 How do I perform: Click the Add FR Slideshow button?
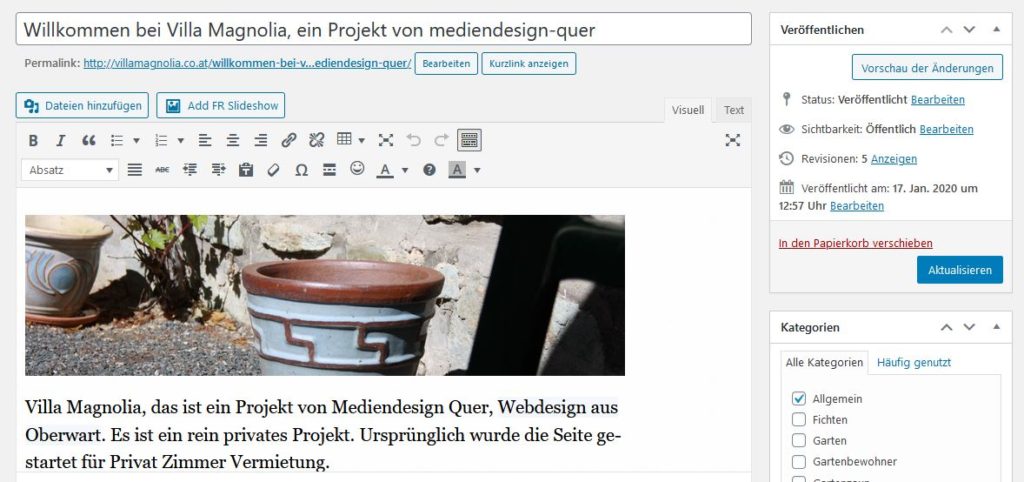220,106
